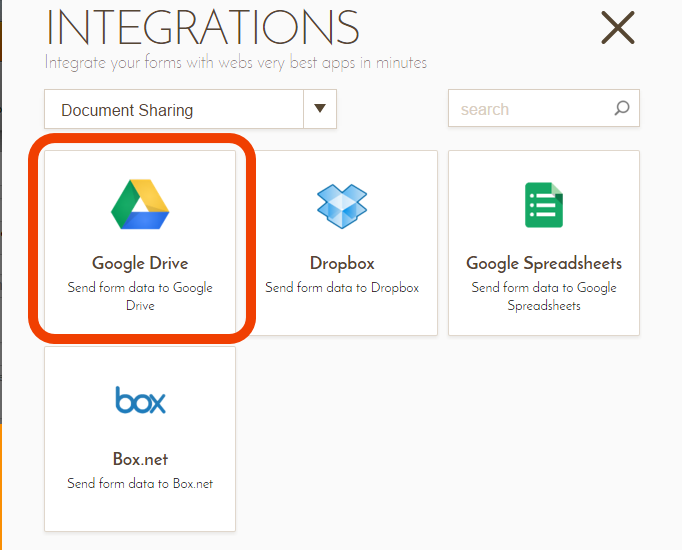Click "Send form data to Dropbox" description

pyautogui.click(x=342, y=287)
